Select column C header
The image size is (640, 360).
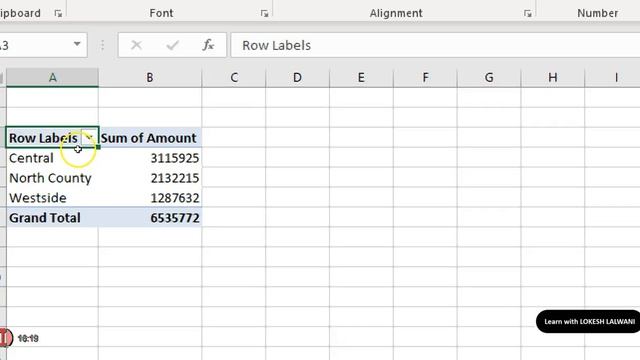234,78
